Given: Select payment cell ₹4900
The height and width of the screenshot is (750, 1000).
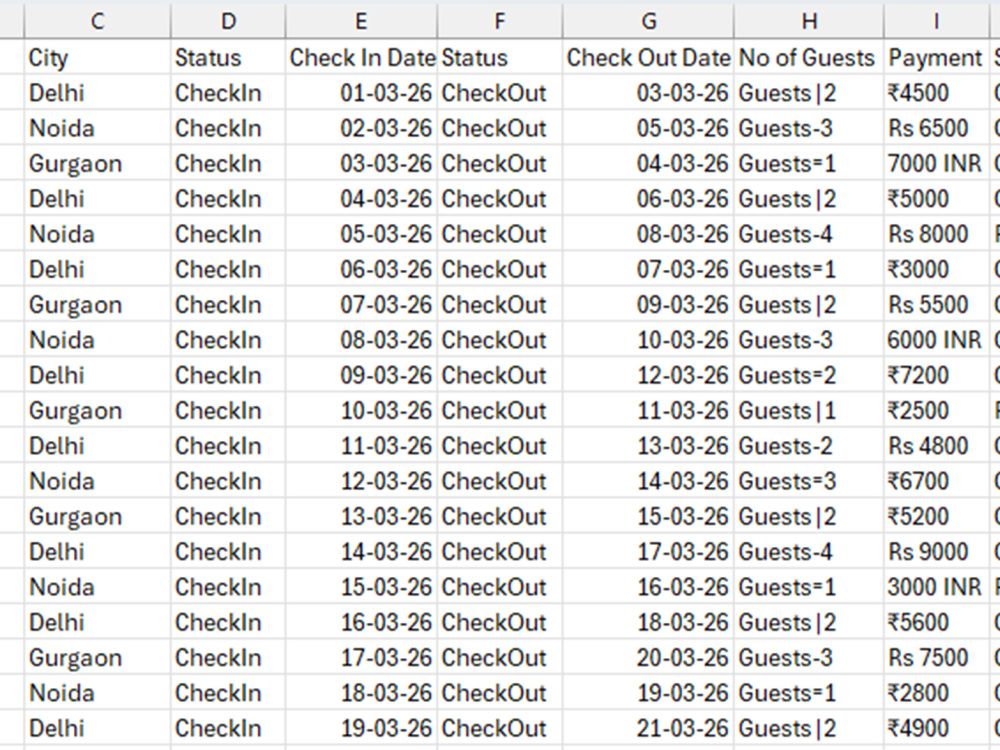Looking at the screenshot, I should (936, 728).
